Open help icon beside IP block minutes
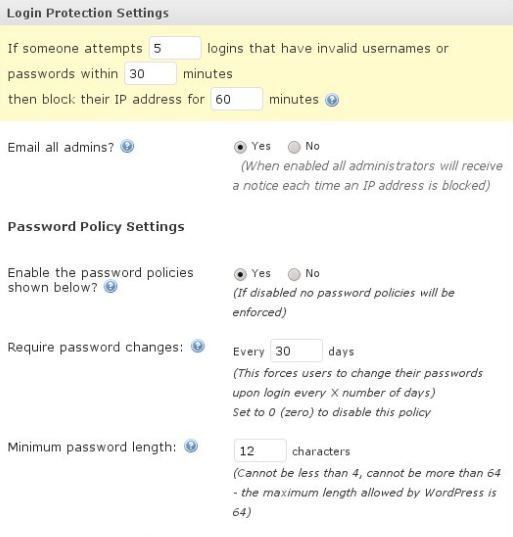Image resolution: width=513 pixels, height=537 pixels. (x=332, y=100)
